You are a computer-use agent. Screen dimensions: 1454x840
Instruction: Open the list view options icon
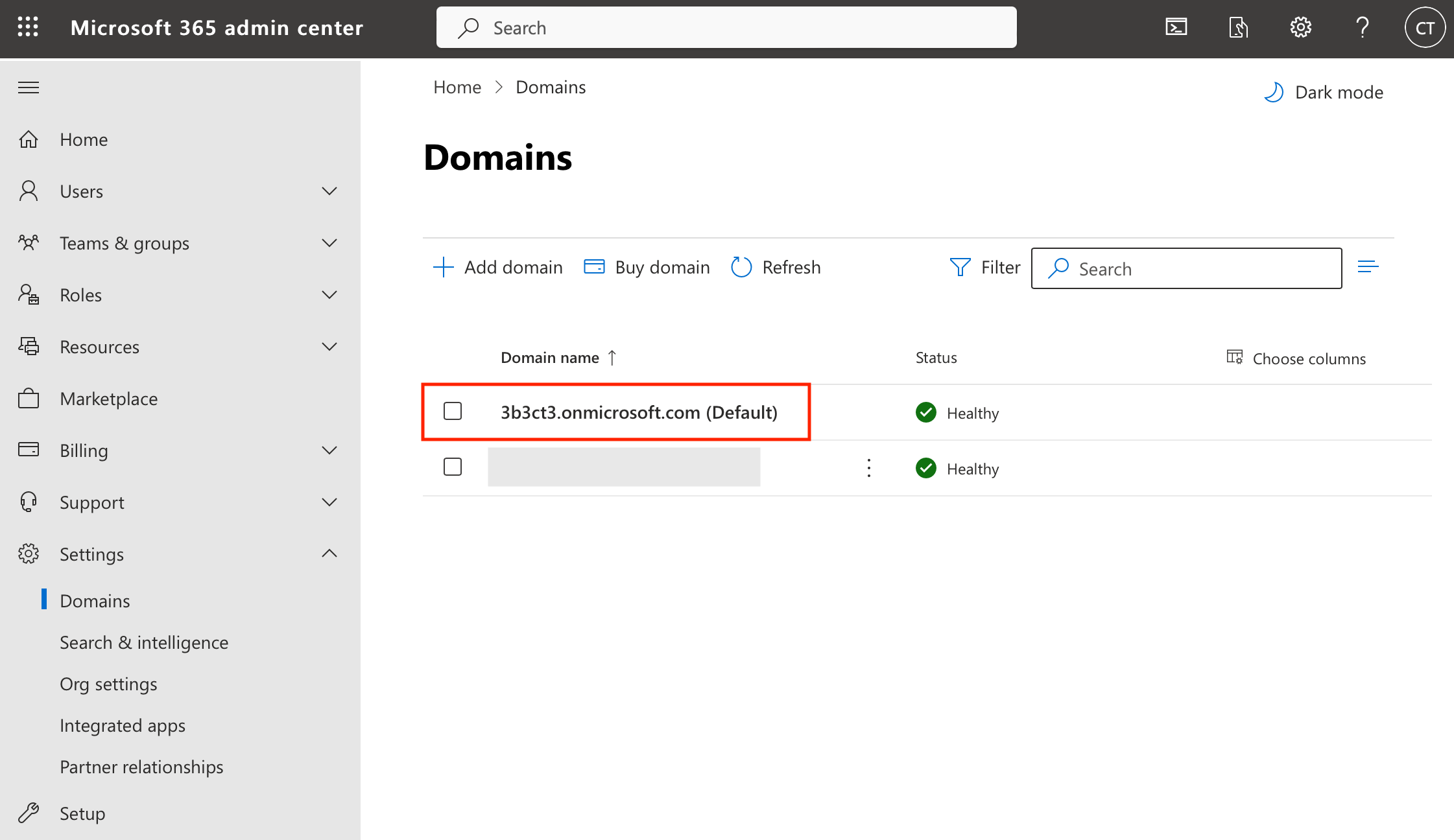(x=1368, y=267)
